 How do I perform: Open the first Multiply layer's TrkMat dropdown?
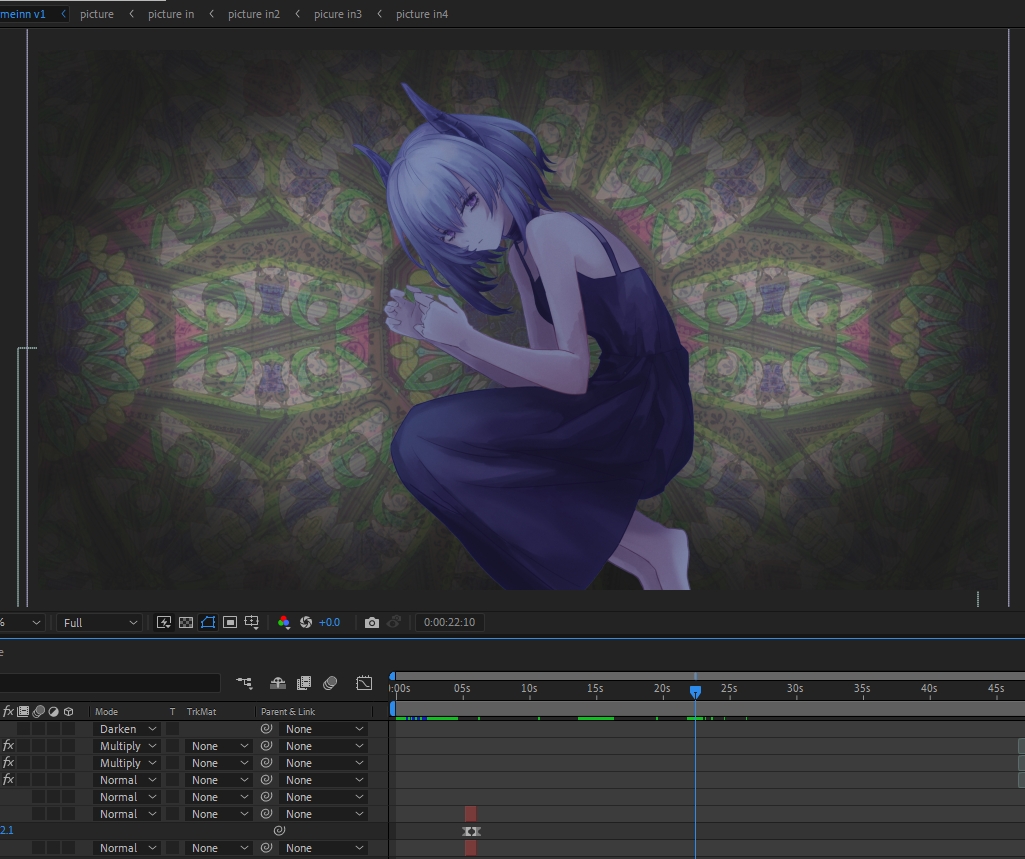[x=218, y=746]
